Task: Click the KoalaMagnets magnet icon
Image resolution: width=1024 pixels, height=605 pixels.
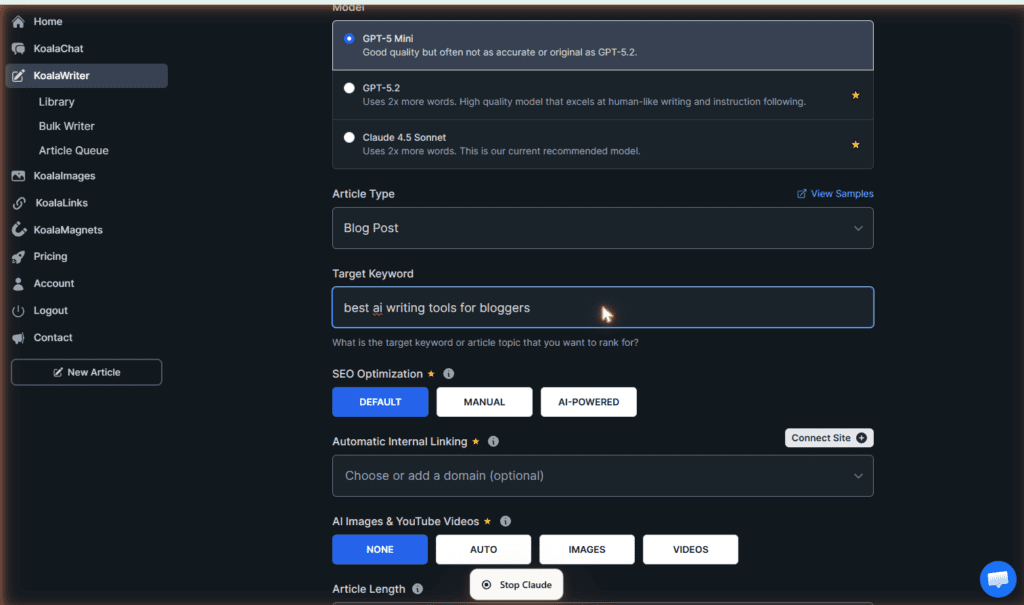Action: point(19,229)
